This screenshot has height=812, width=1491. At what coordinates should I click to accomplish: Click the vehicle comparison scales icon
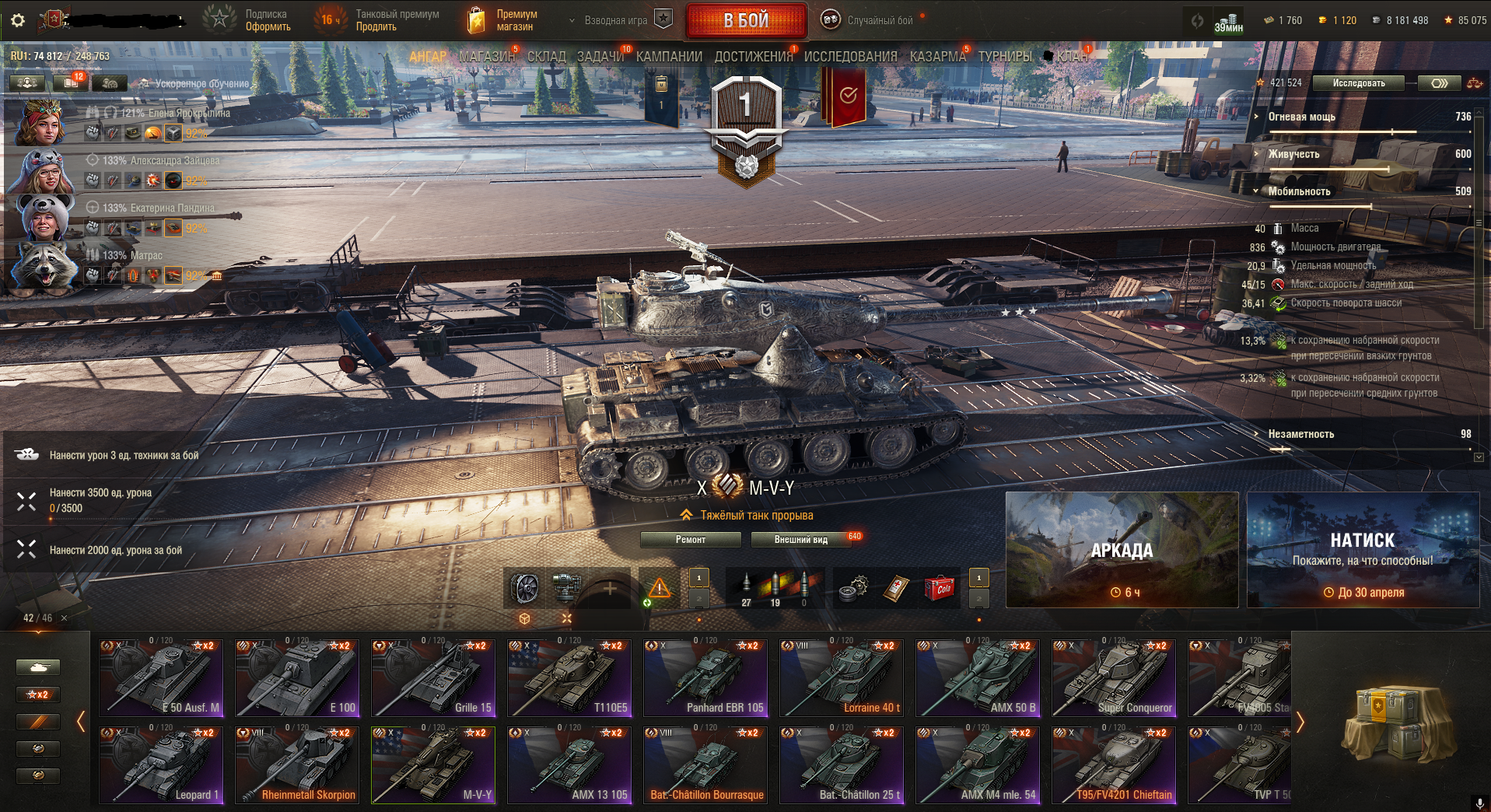tap(1474, 83)
